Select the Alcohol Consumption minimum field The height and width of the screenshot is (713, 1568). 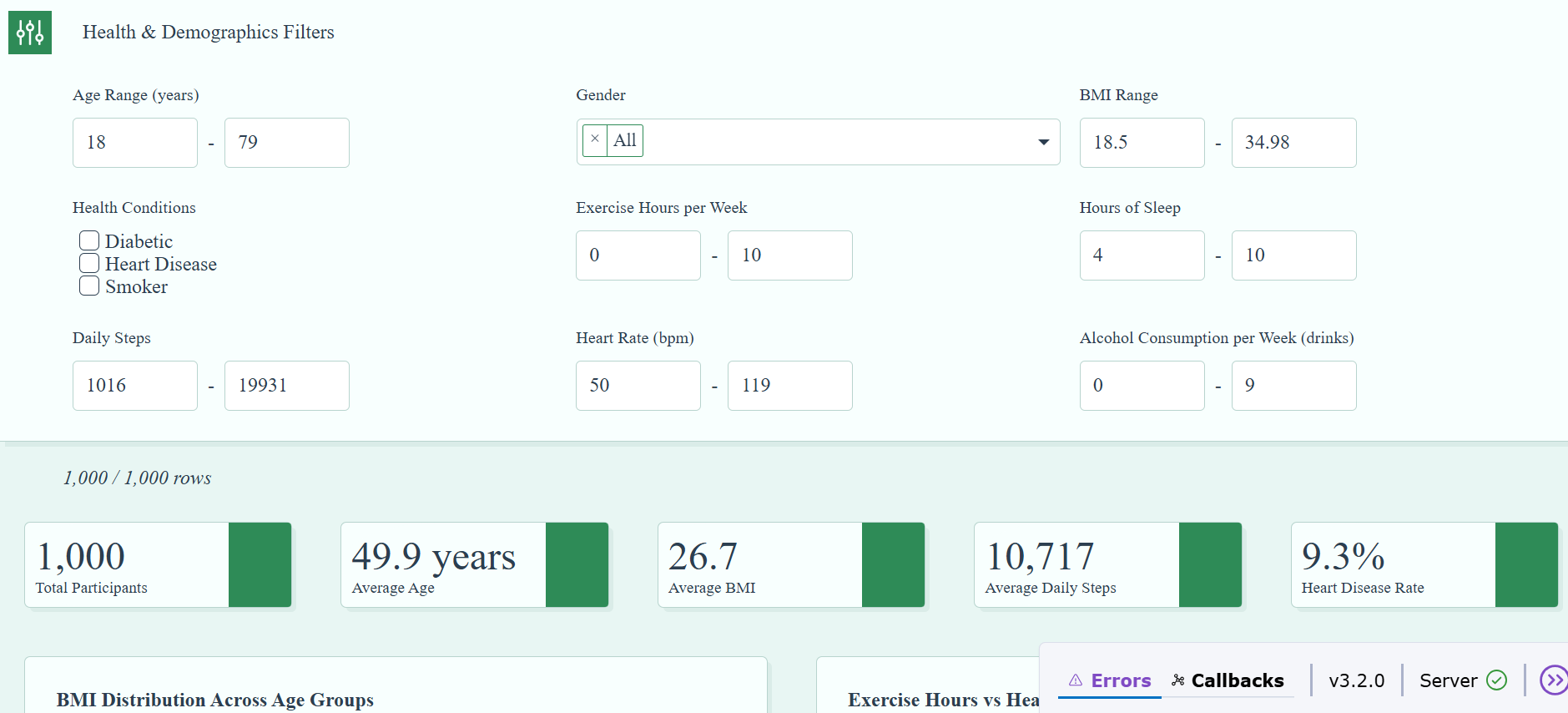coord(1142,386)
